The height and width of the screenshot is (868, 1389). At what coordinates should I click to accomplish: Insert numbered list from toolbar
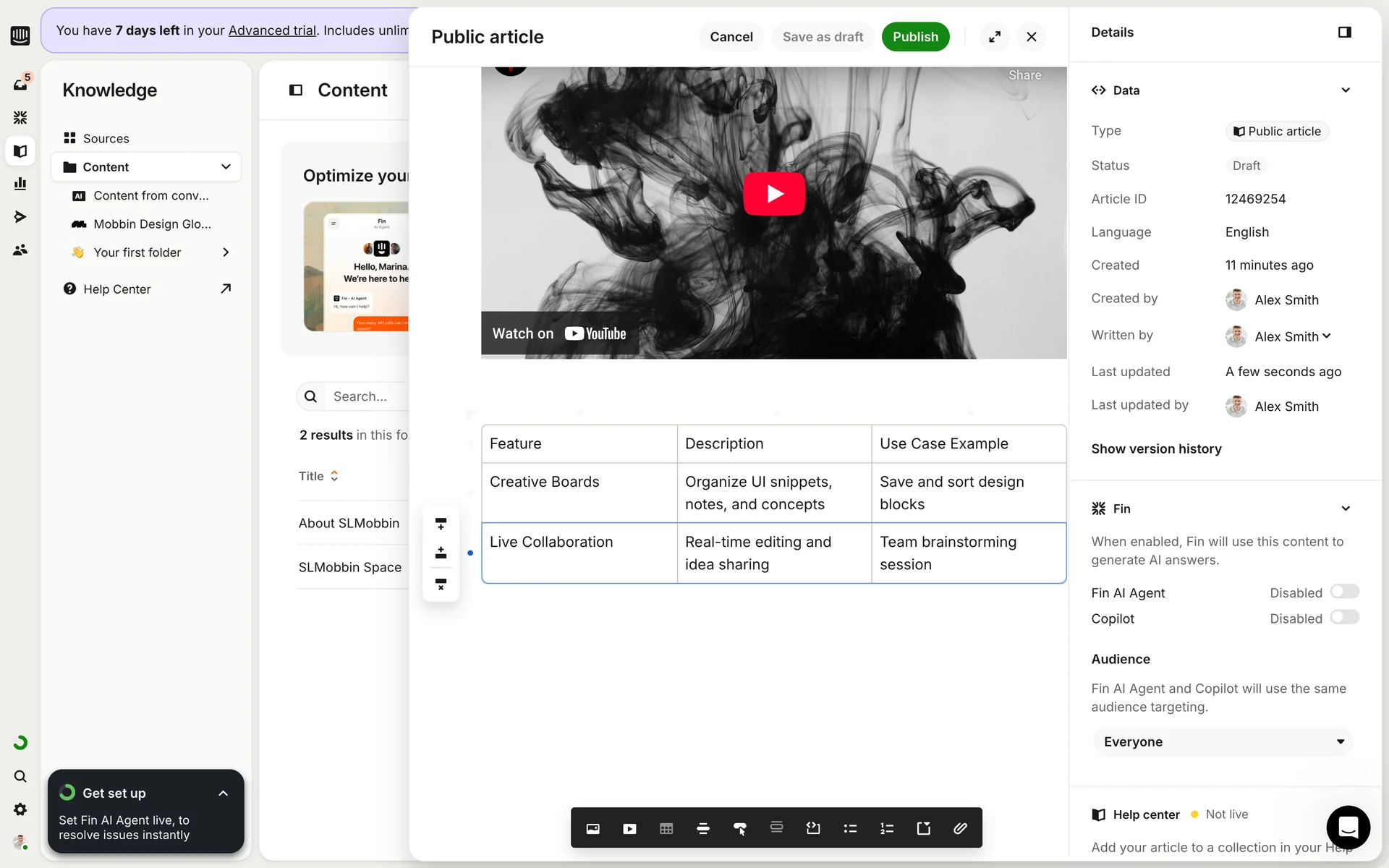(x=887, y=828)
